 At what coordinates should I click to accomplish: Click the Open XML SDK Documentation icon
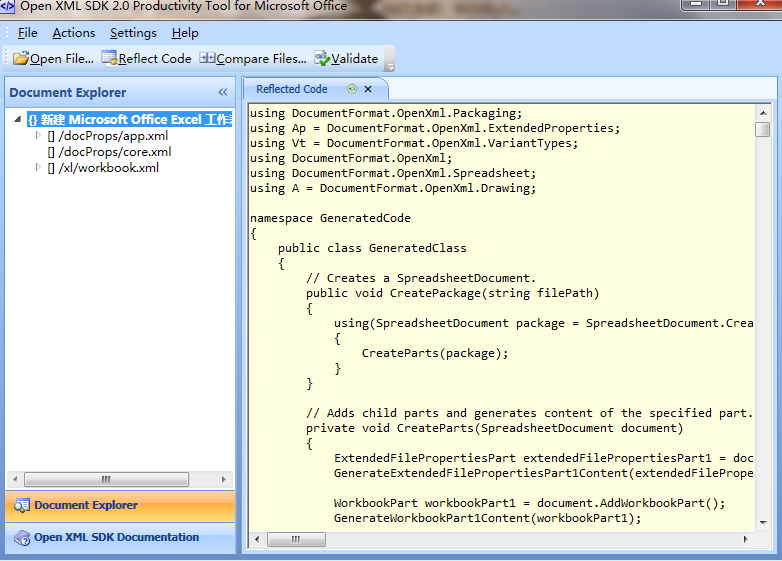[22, 538]
